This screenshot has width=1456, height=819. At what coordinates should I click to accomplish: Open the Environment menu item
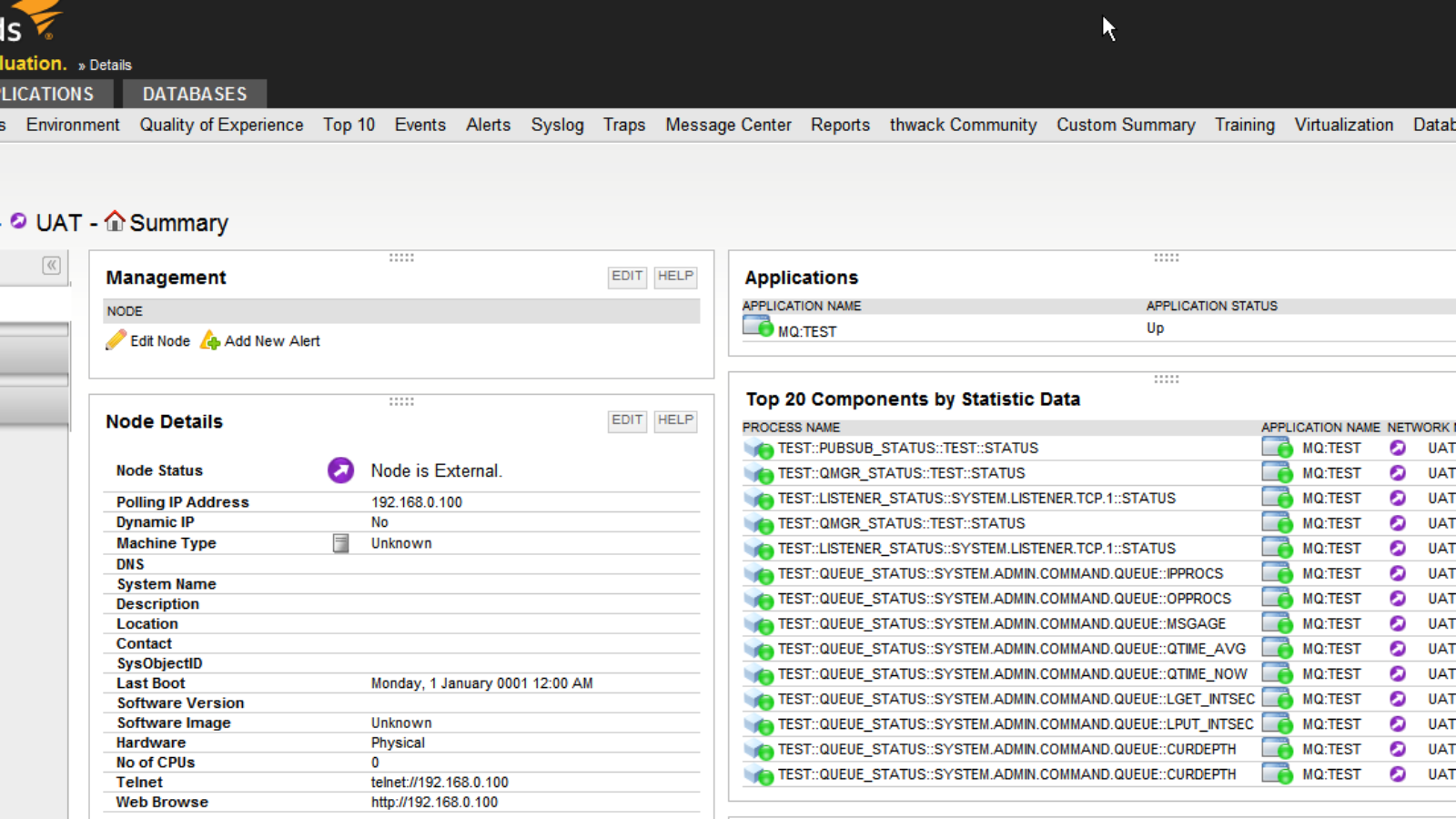73,125
